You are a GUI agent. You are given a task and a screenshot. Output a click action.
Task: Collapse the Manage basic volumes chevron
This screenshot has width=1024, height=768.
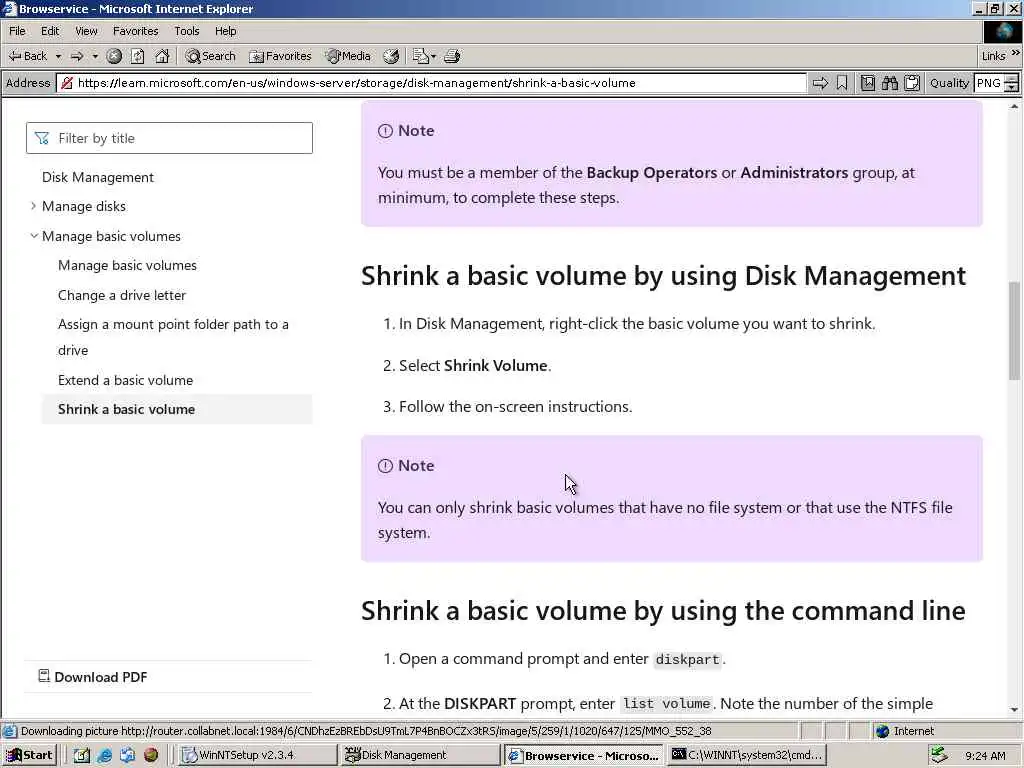point(33,236)
